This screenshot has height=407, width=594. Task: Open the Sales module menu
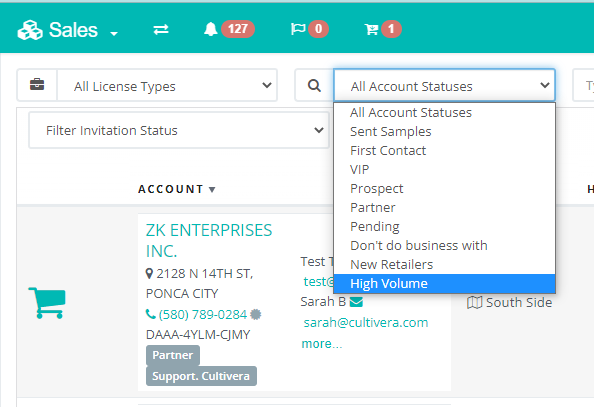click(68, 30)
